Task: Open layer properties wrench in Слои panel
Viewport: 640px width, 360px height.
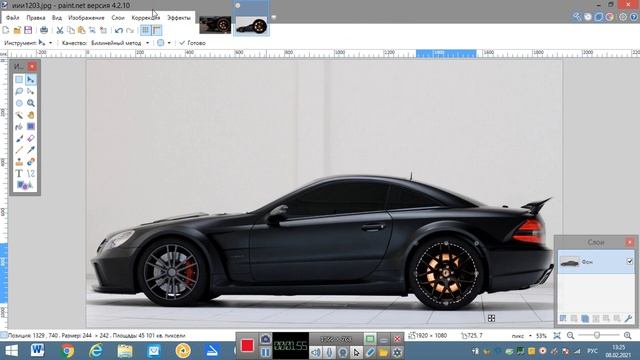Action: click(628, 318)
